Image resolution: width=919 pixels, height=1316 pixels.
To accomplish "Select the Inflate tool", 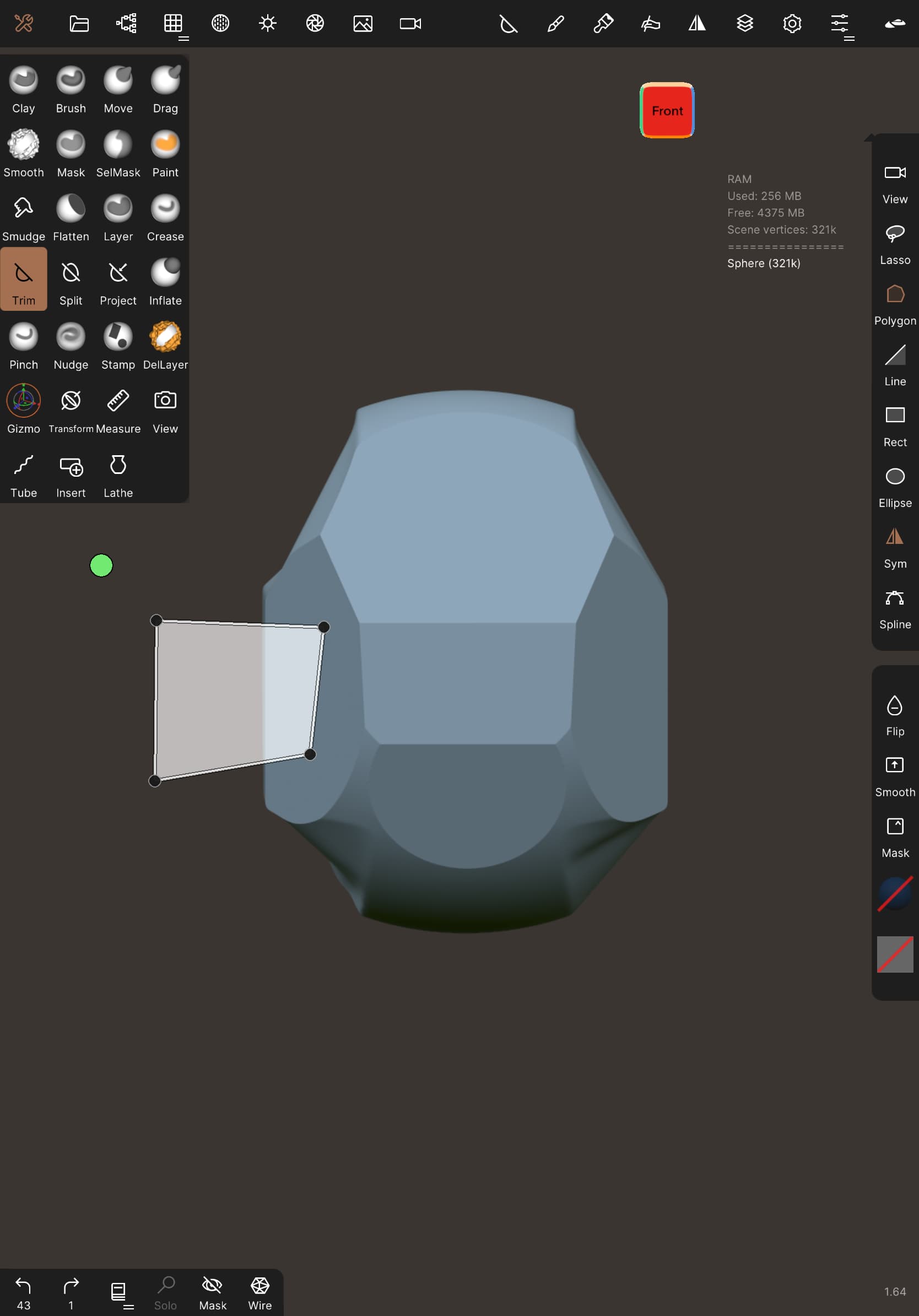I will (x=165, y=282).
